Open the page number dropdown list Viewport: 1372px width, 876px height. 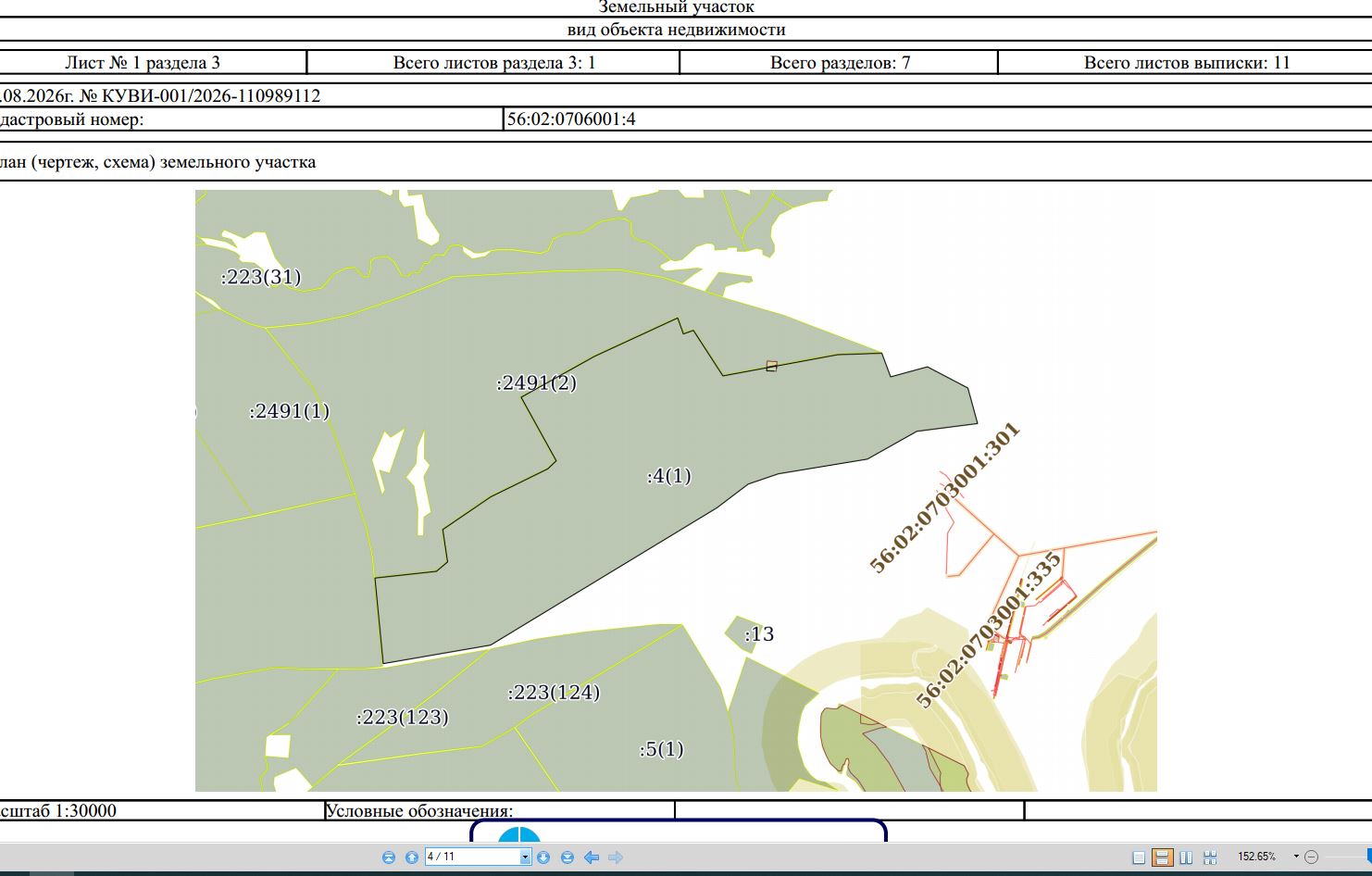[525, 857]
